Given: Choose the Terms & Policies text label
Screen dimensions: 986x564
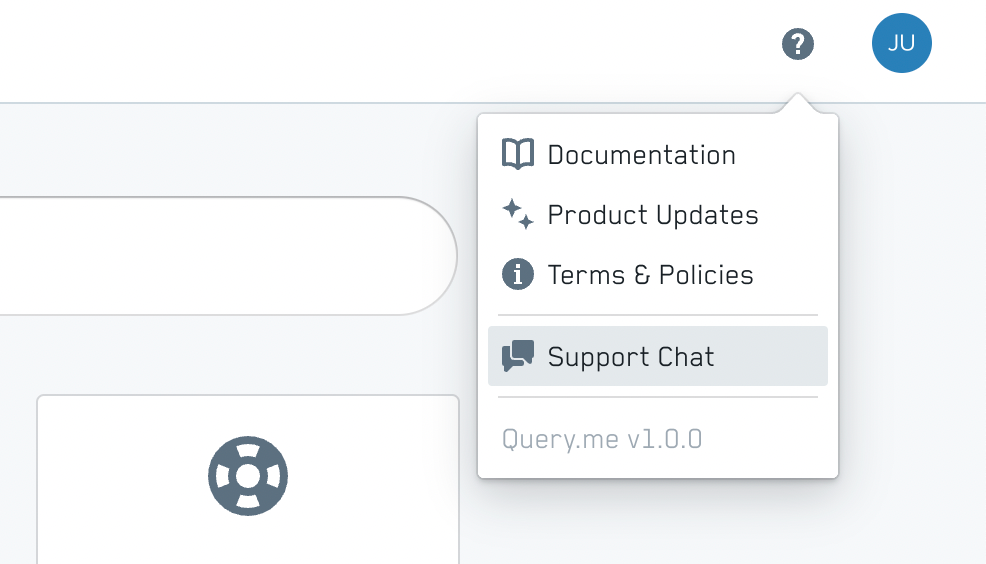Looking at the screenshot, I should click(x=650, y=275).
